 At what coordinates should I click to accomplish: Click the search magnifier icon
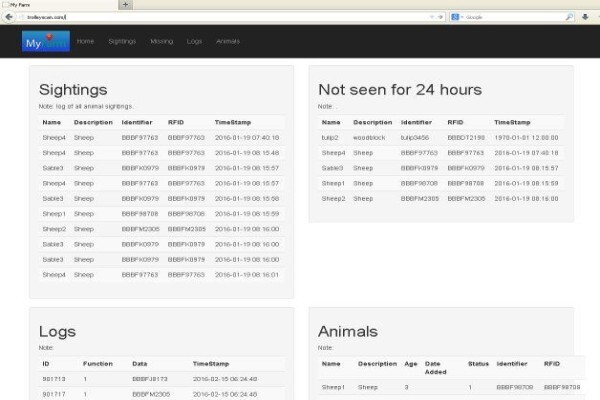569,17
